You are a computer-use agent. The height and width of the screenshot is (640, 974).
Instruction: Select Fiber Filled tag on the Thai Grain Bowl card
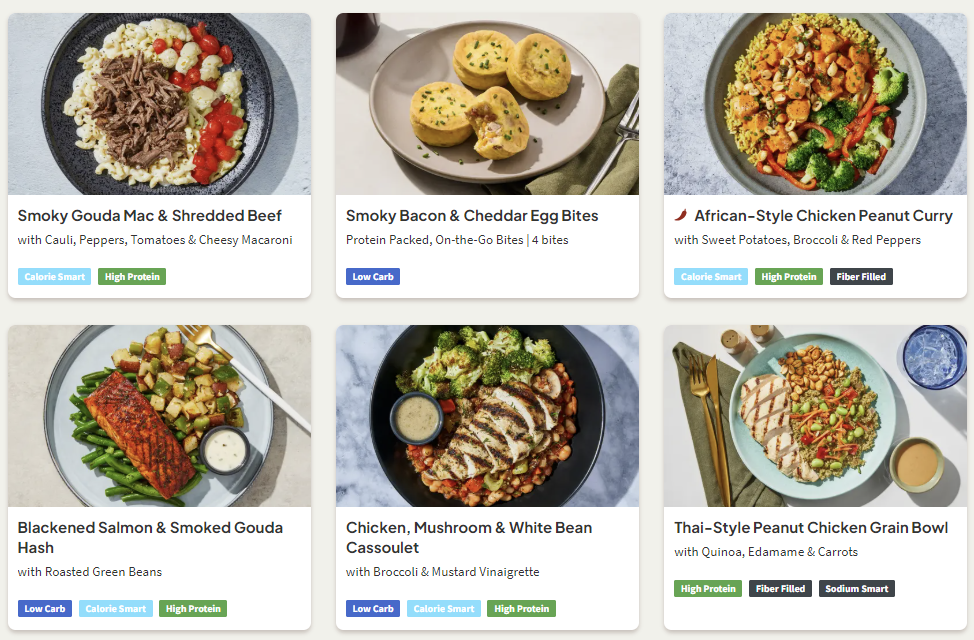[781, 589]
